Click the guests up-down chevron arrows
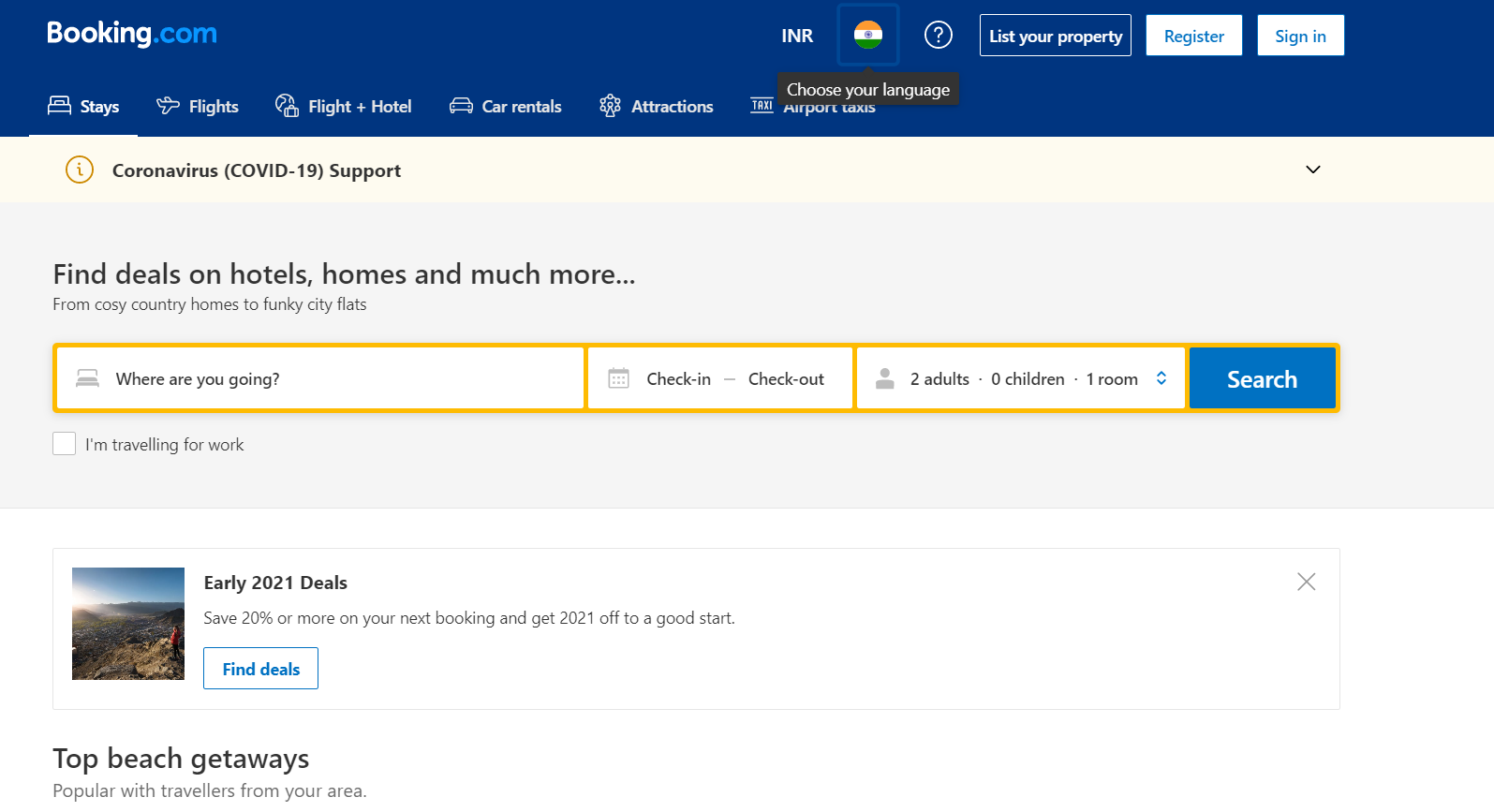The image size is (1494, 812). (x=1161, y=378)
